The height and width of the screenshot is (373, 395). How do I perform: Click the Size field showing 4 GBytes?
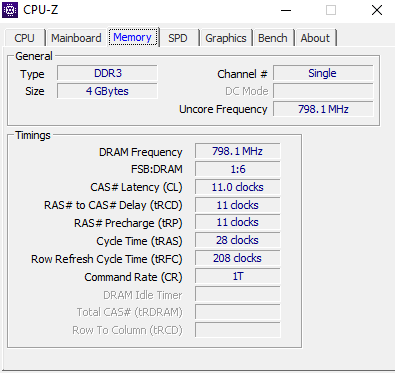pos(107,91)
